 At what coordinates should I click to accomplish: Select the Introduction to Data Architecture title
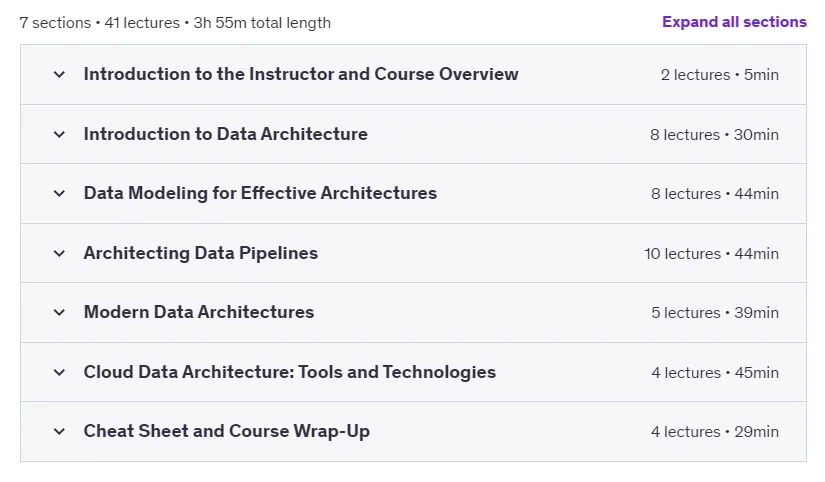226,134
